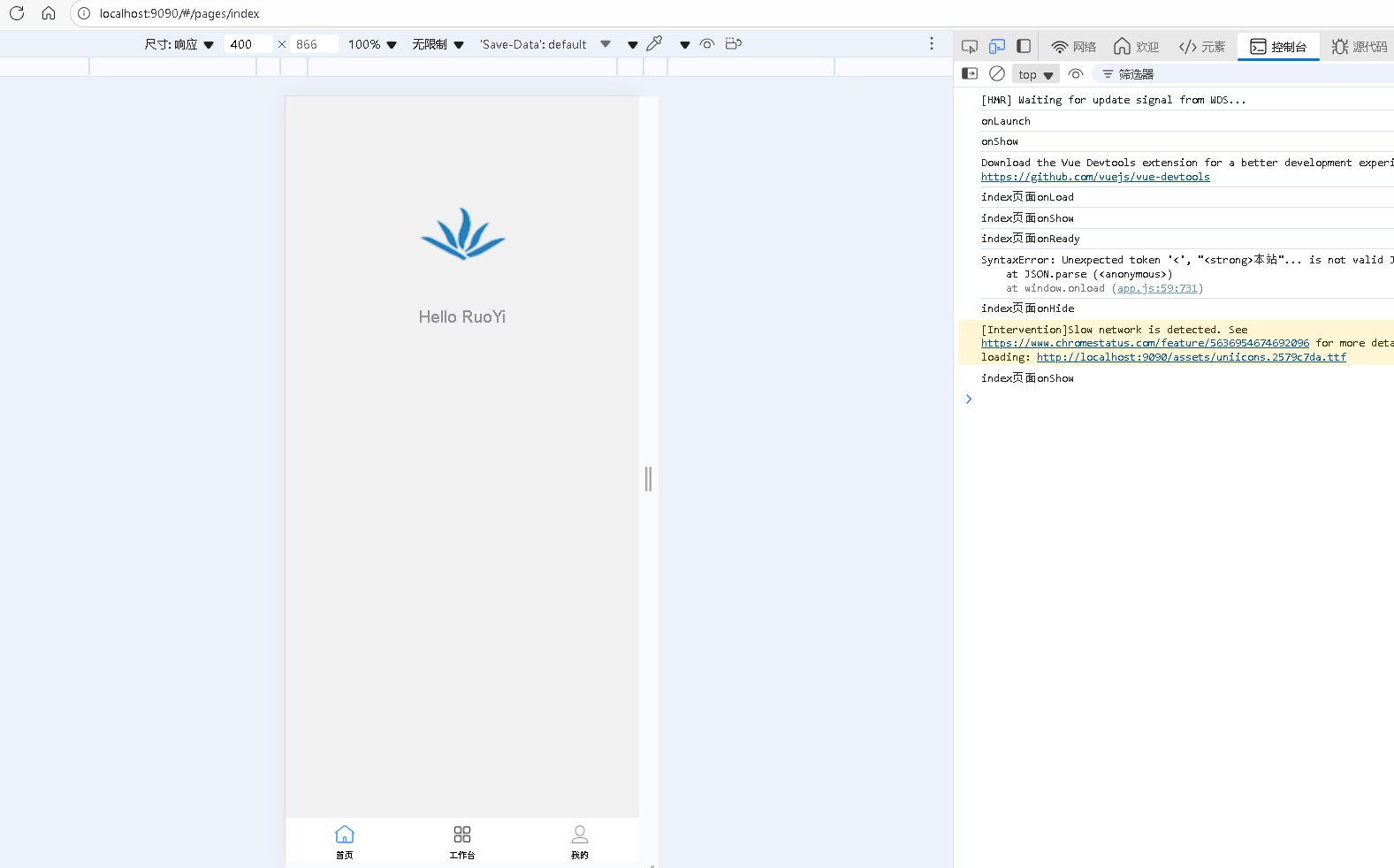Open the 首页 home tab in app
The width and height of the screenshot is (1394, 868).
tap(345, 841)
